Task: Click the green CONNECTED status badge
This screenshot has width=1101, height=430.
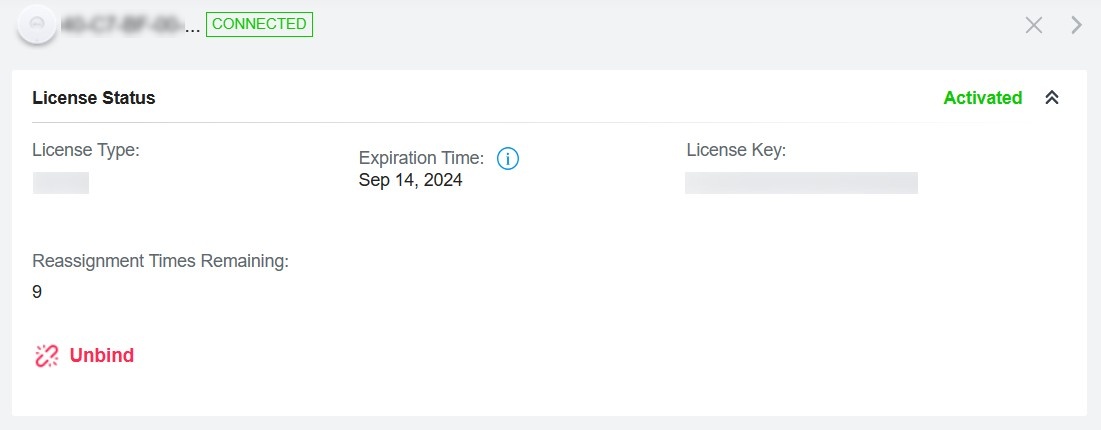Action: [260, 24]
